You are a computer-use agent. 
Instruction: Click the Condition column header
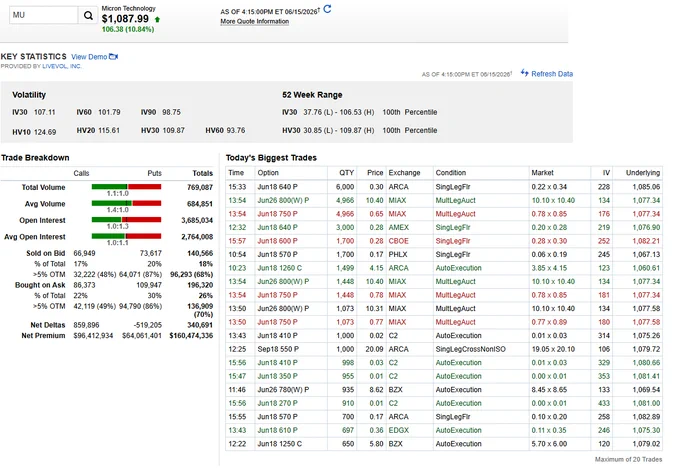[451, 173]
